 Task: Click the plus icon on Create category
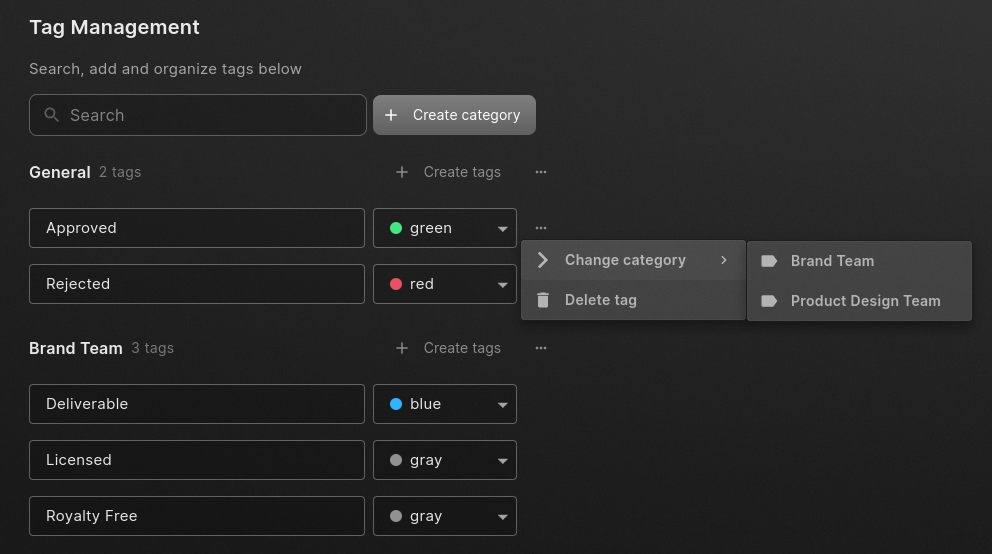tap(391, 115)
